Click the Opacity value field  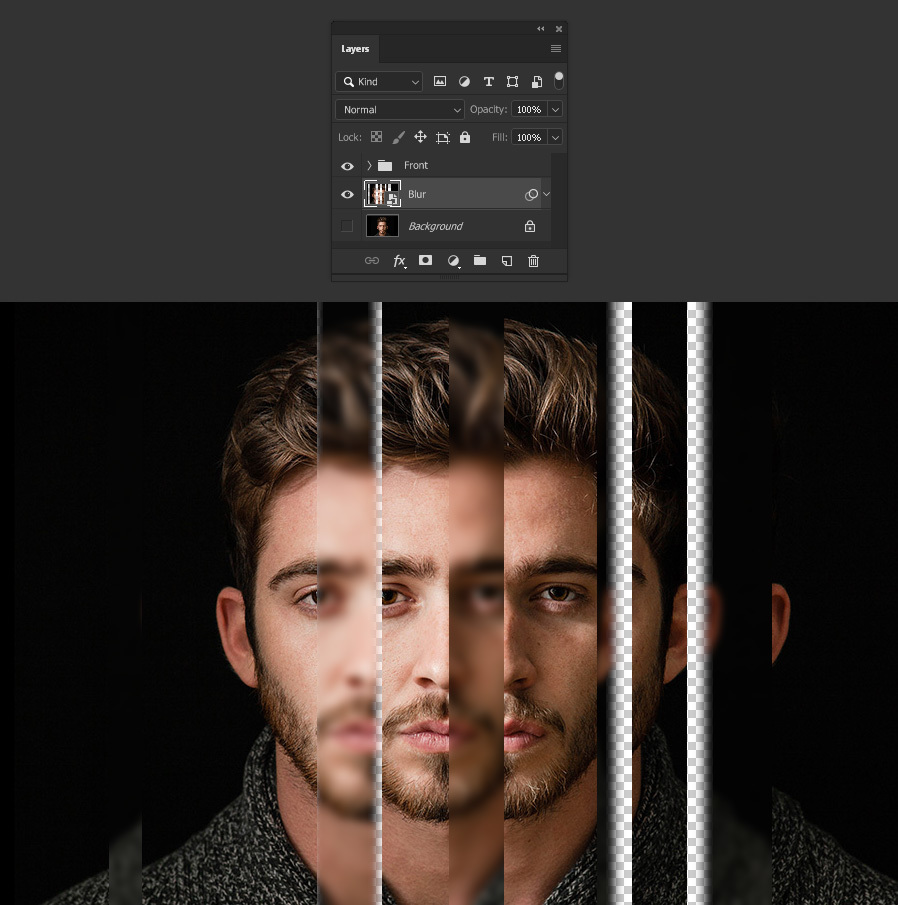tap(529, 109)
